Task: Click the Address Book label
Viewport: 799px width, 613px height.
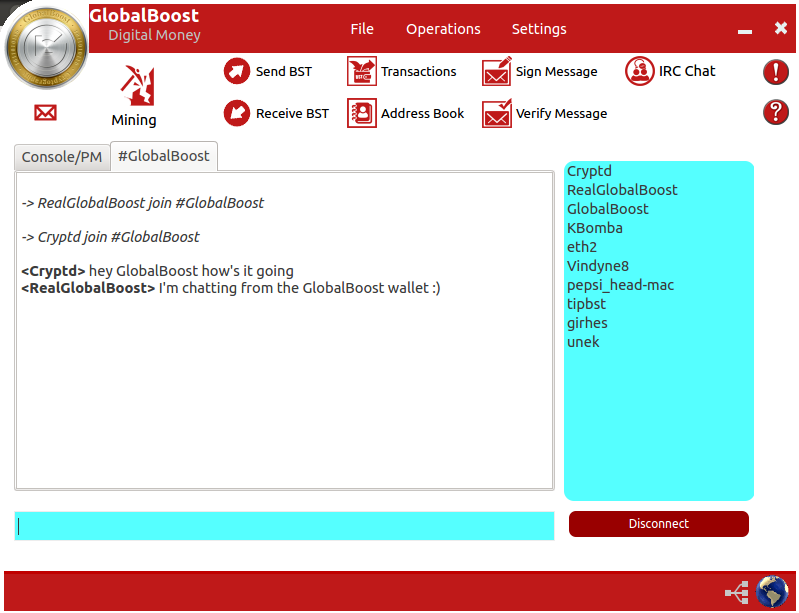Action: (x=422, y=114)
